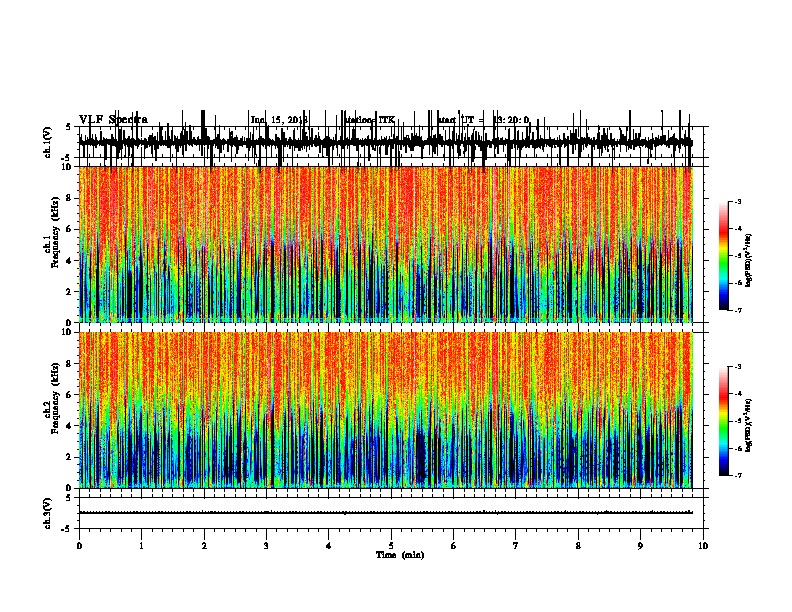Click time axis tick label 2
The width and height of the screenshot is (792, 612).
[204, 546]
